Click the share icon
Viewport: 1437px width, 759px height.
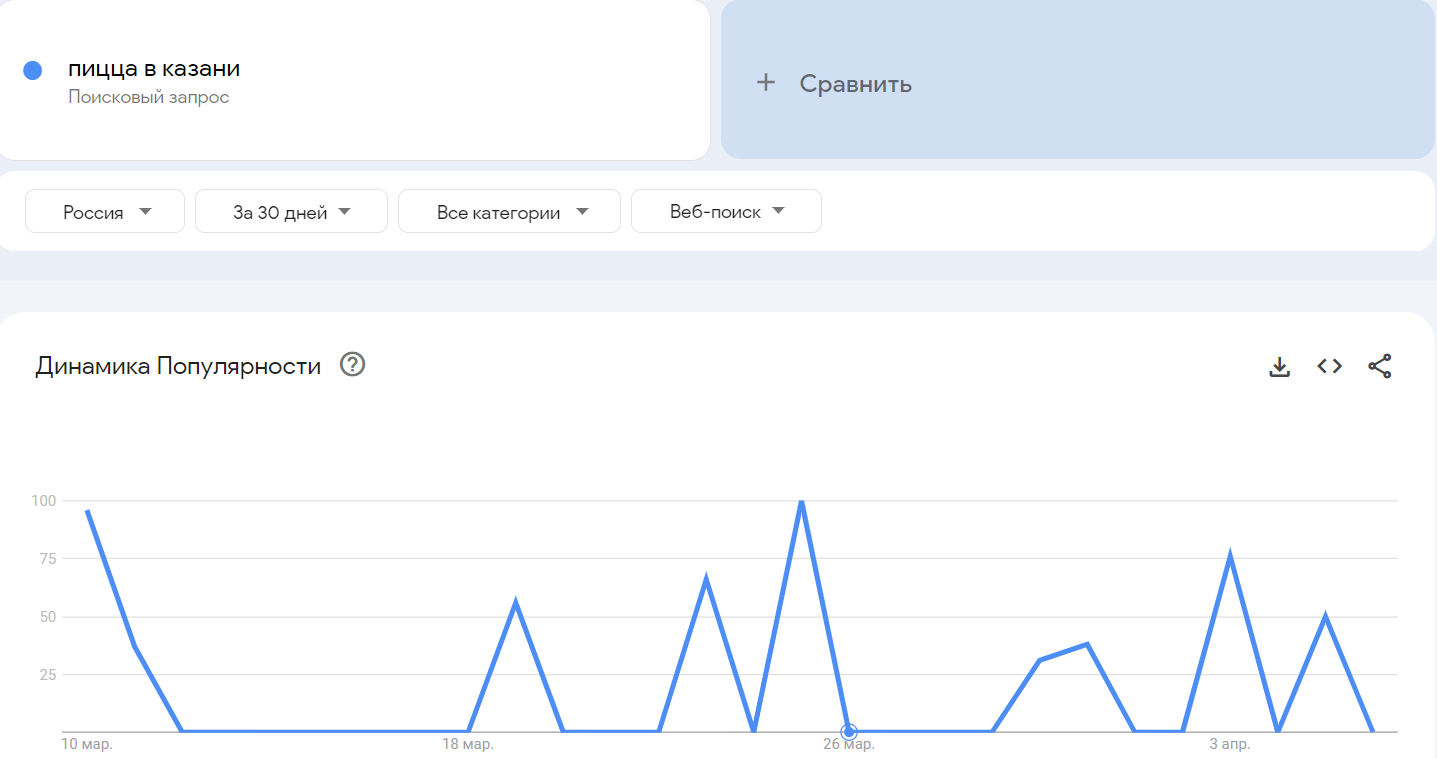[1379, 367]
